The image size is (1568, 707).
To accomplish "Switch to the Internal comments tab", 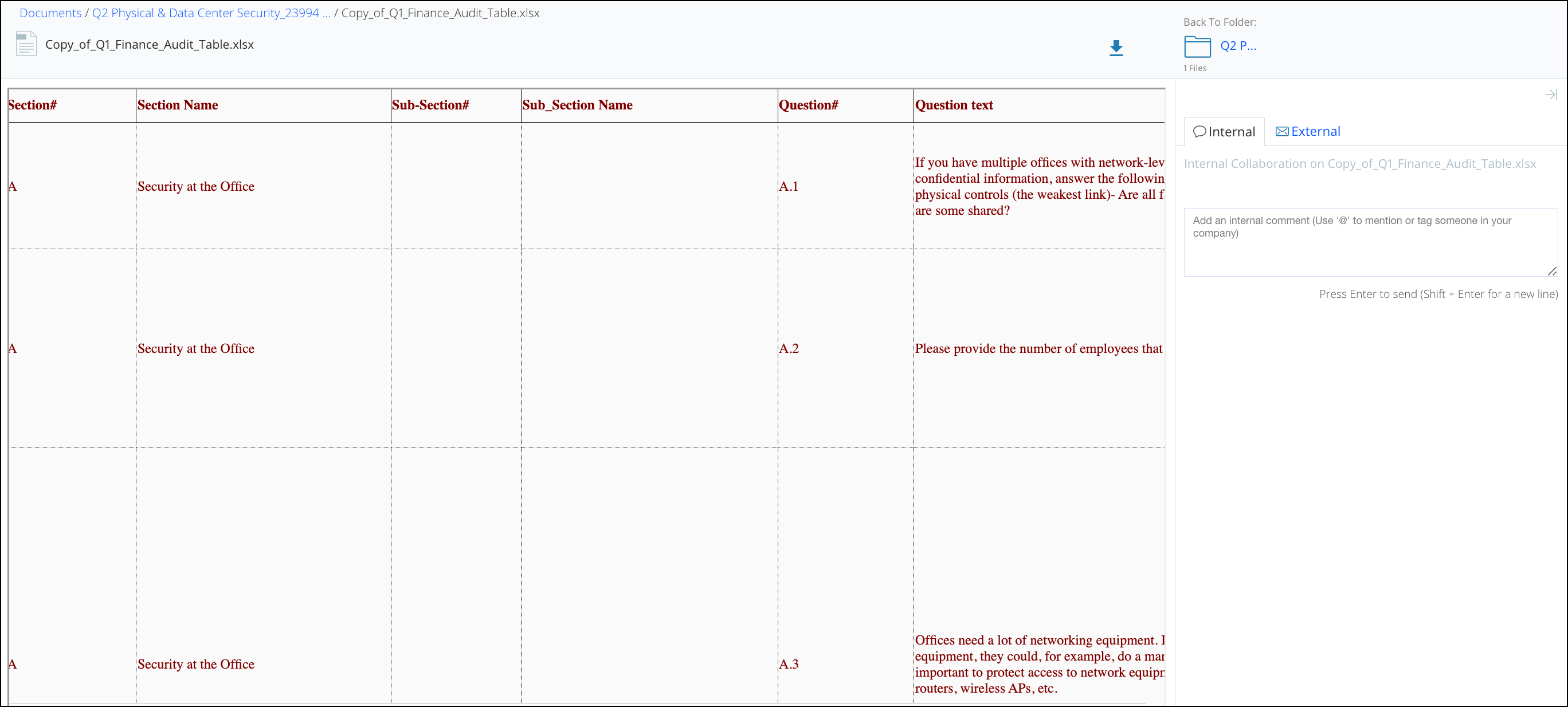I will point(1224,131).
